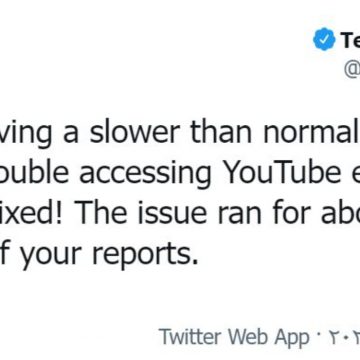Image resolution: width=360 pixels, height=360 pixels.
Task: Click the cut-off word "abo" ending the third line
Action: [340, 212]
